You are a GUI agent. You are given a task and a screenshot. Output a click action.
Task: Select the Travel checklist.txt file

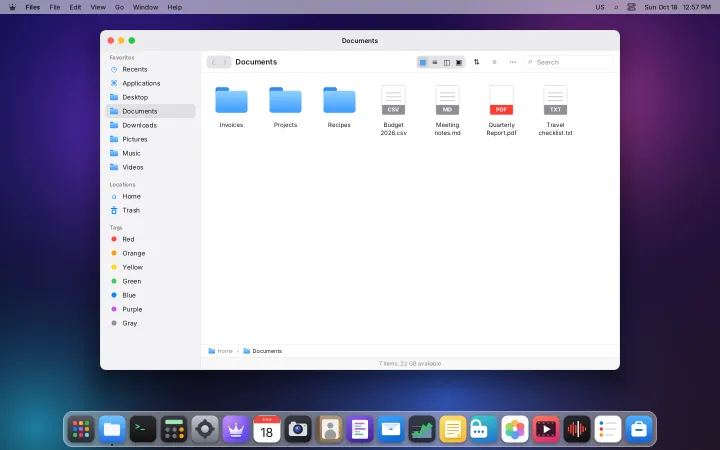pyautogui.click(x=556, y=111)
